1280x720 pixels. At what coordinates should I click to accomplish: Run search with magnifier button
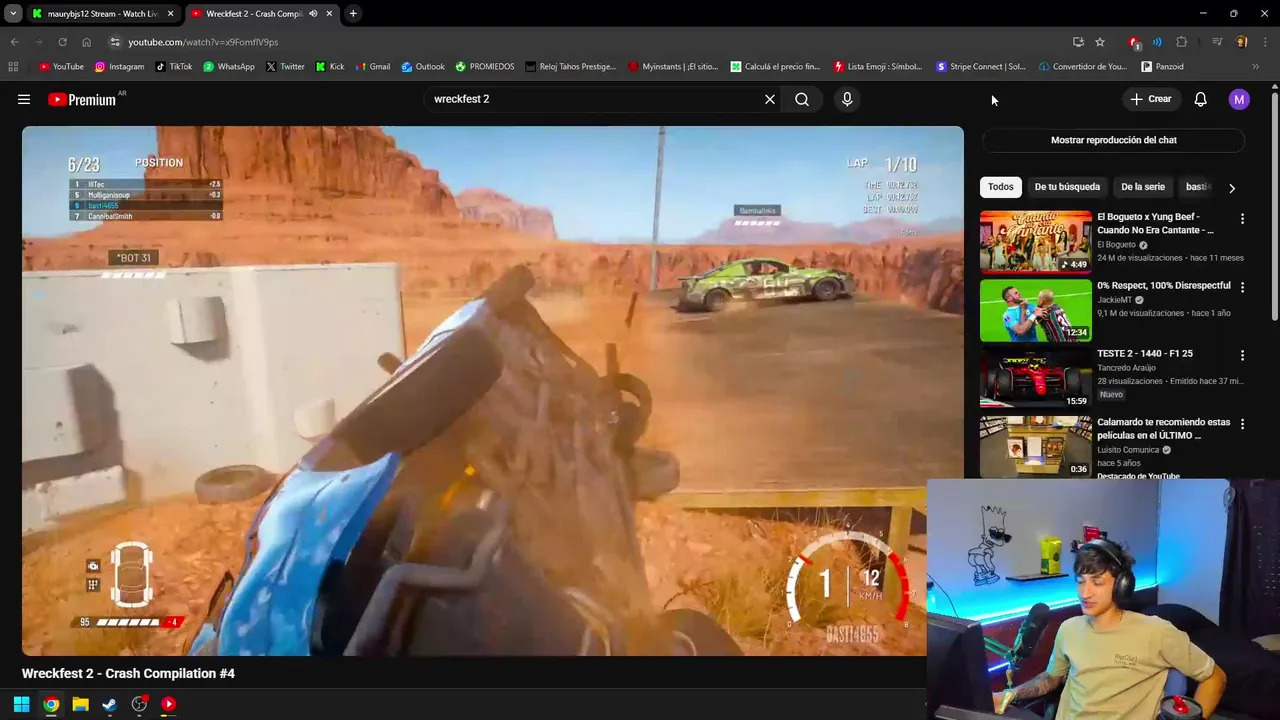pos(802,99)
